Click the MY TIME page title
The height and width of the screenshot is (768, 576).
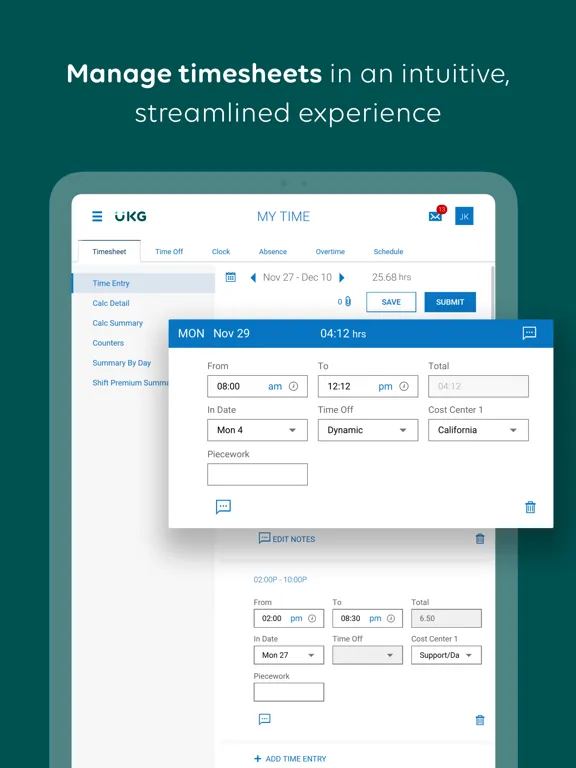283,216
